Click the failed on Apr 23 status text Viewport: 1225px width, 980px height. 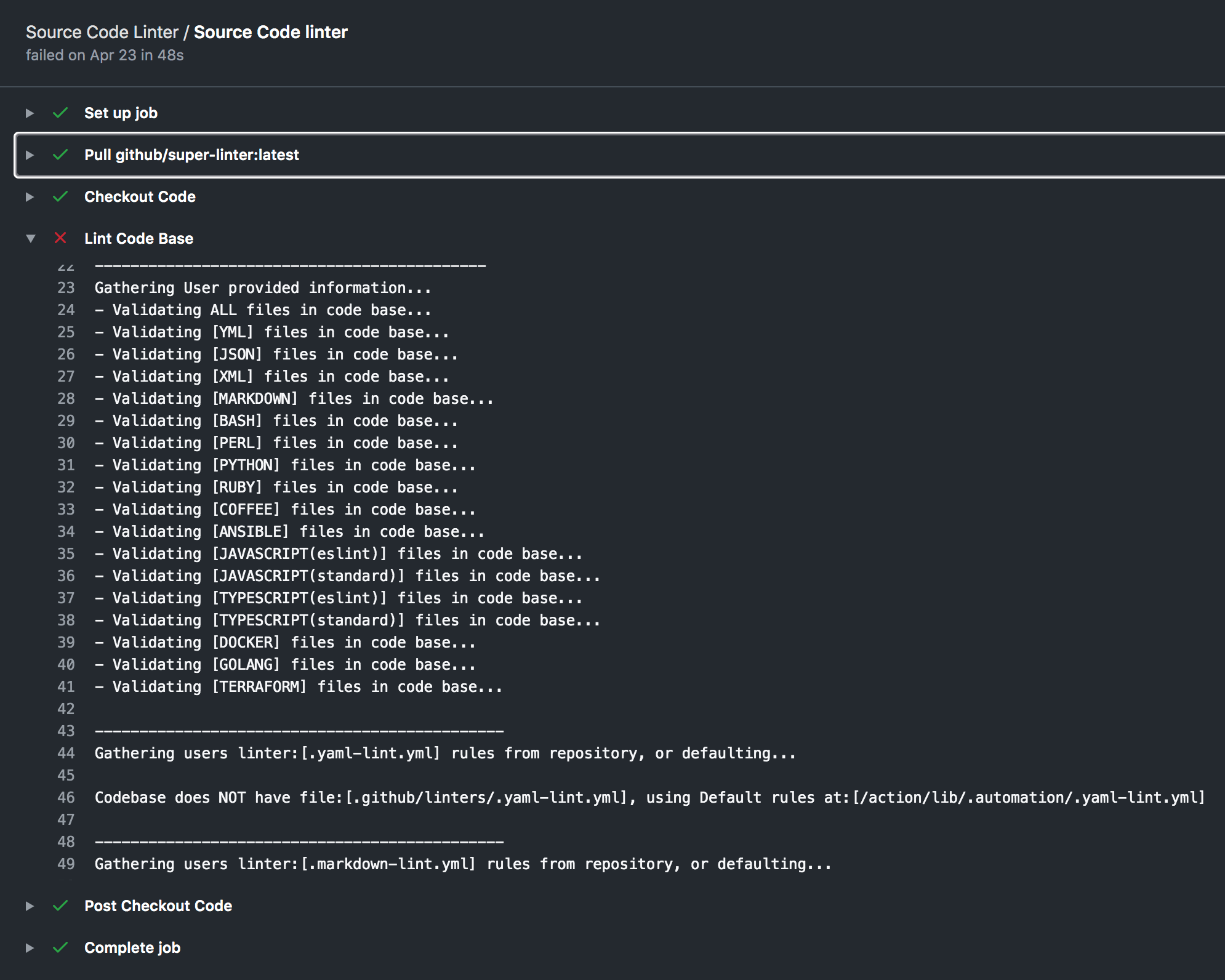point(104,55)
